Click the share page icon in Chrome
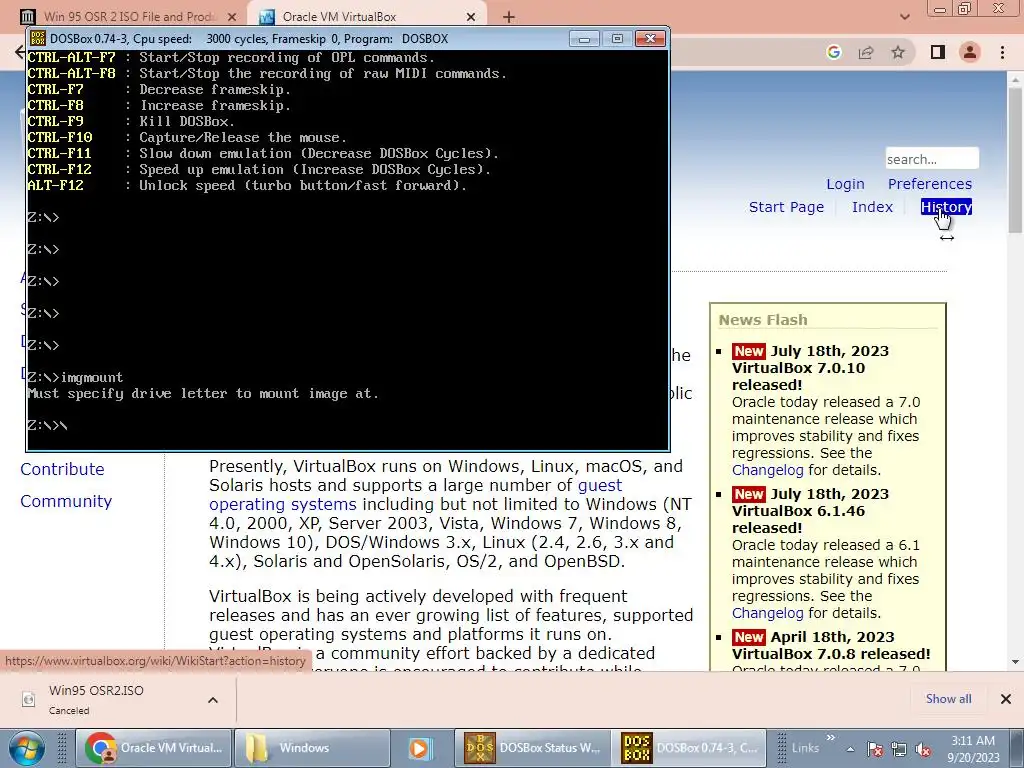Viewport: 1024px width, 768px height. (x=866, y=52)
